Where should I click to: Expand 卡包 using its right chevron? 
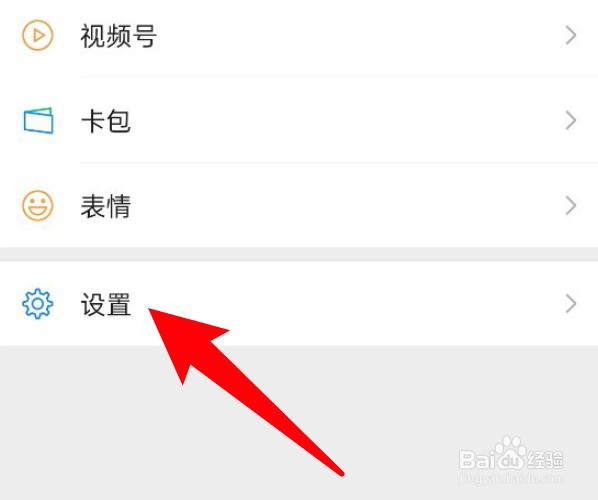[x=571, y=121]
